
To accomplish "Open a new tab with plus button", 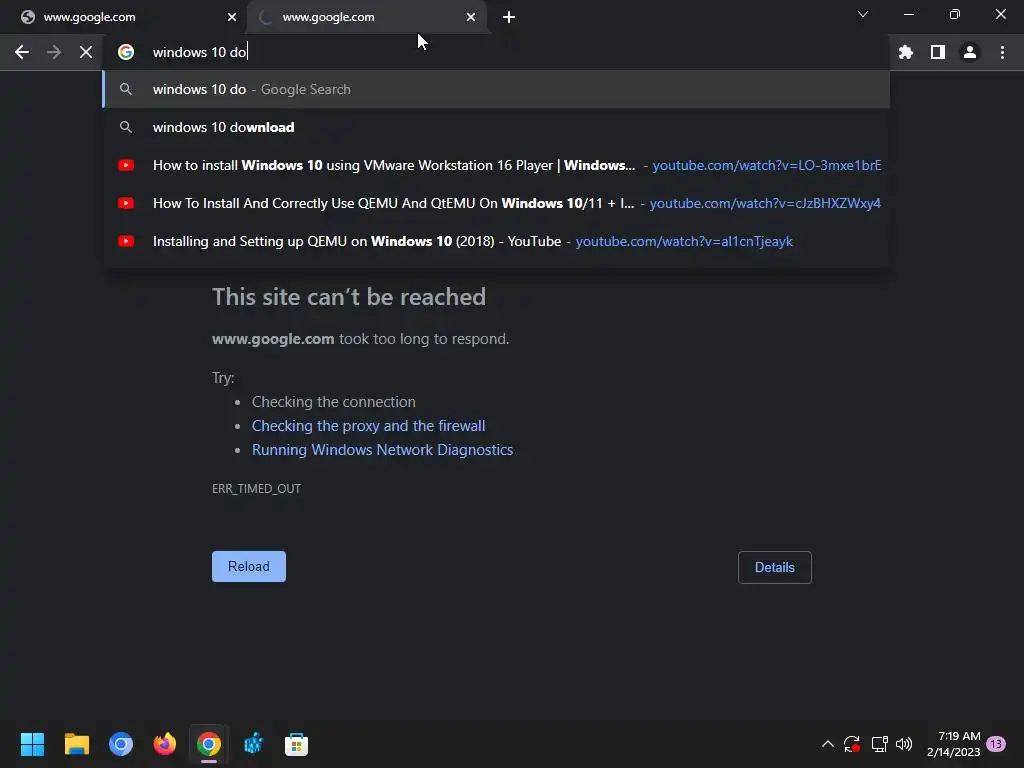I will pos(509,17).
